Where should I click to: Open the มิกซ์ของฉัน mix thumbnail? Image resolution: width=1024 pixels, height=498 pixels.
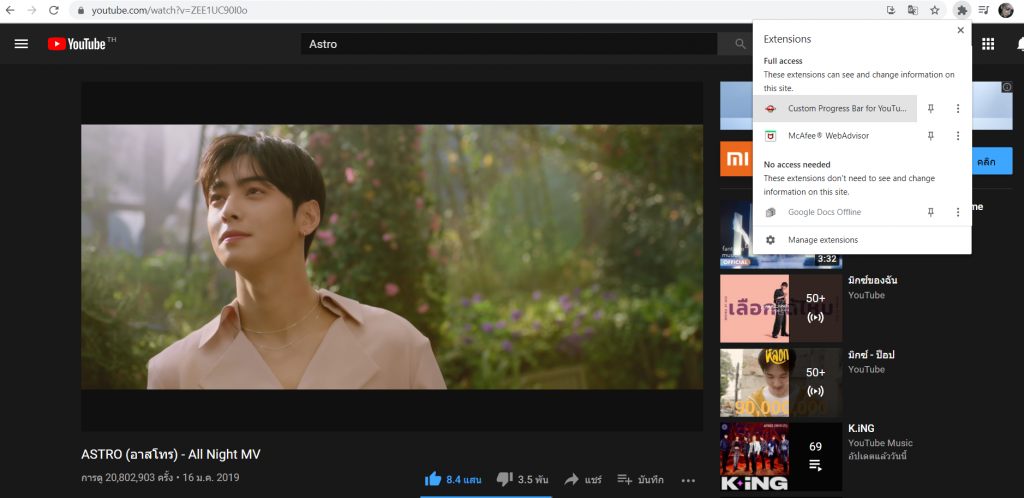[x=781, y=308]
